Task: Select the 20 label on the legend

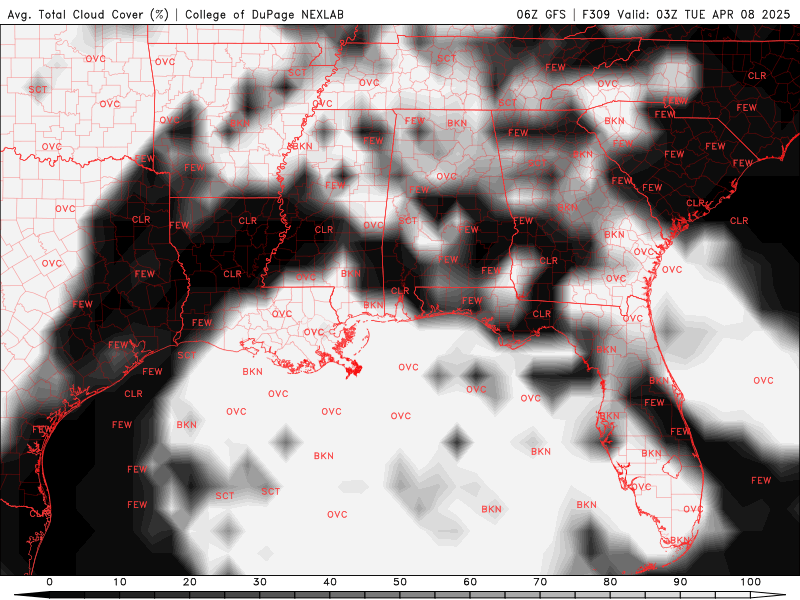Action: click(190, 582)
